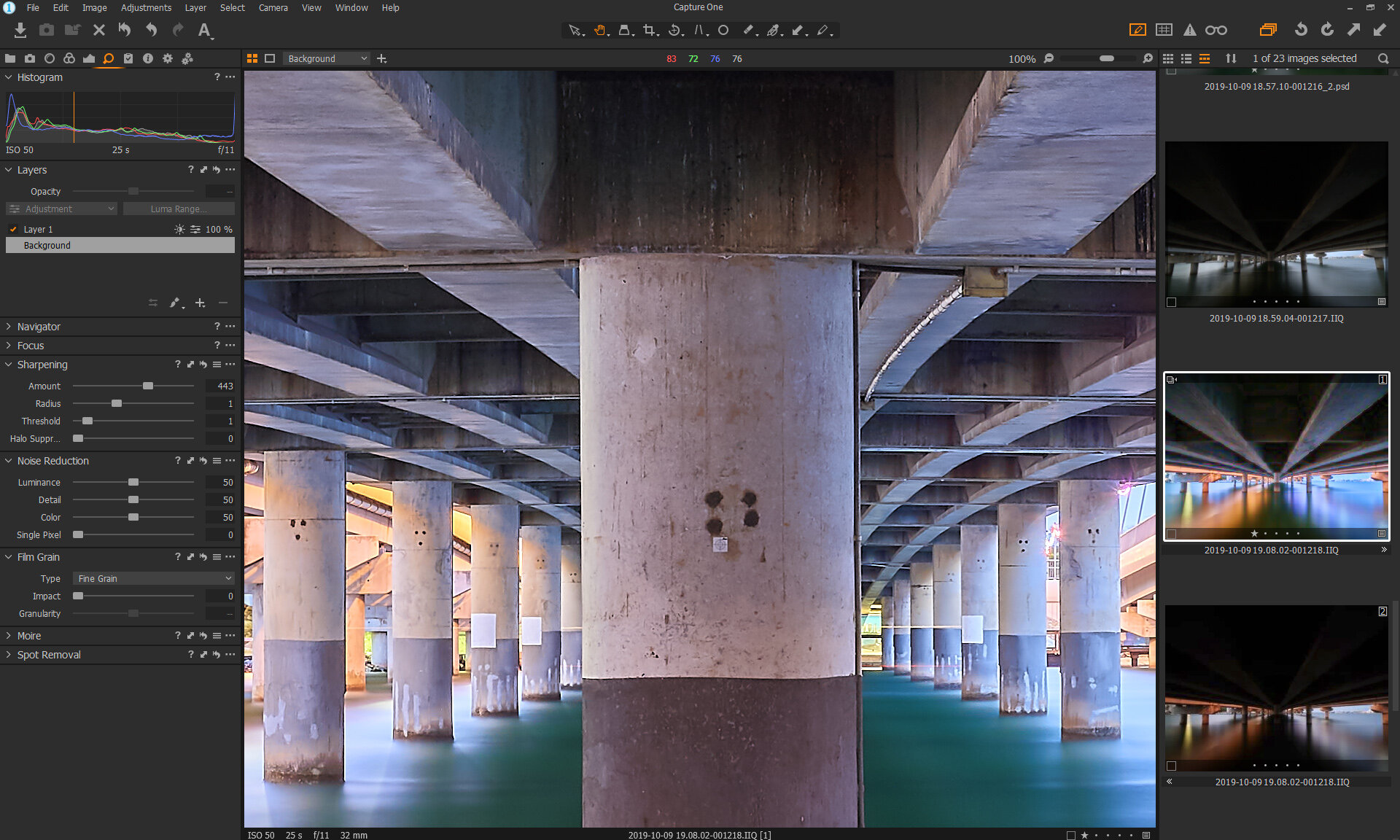This screenshot has width=1400, height=840.
Task: Uncheck Layer 1 visibility checkbox
Action: 13,229
